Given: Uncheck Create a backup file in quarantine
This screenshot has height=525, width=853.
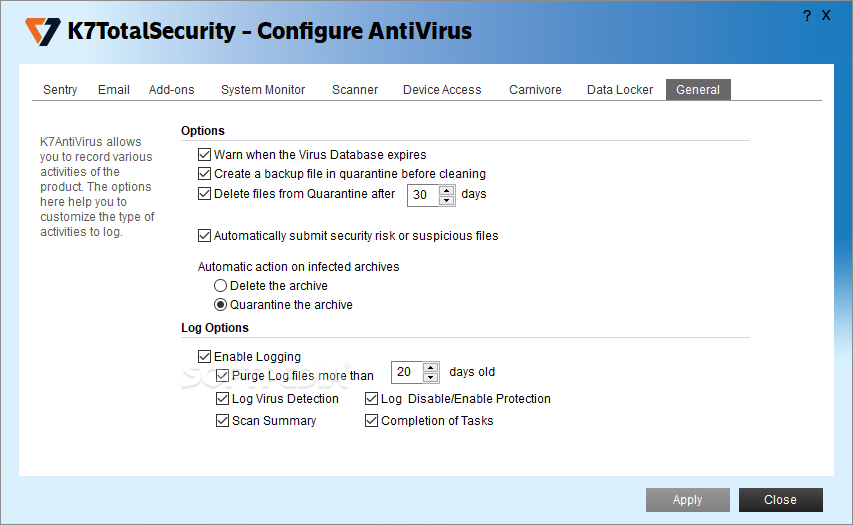Looking at the screenshot, I should click(205, 174).
